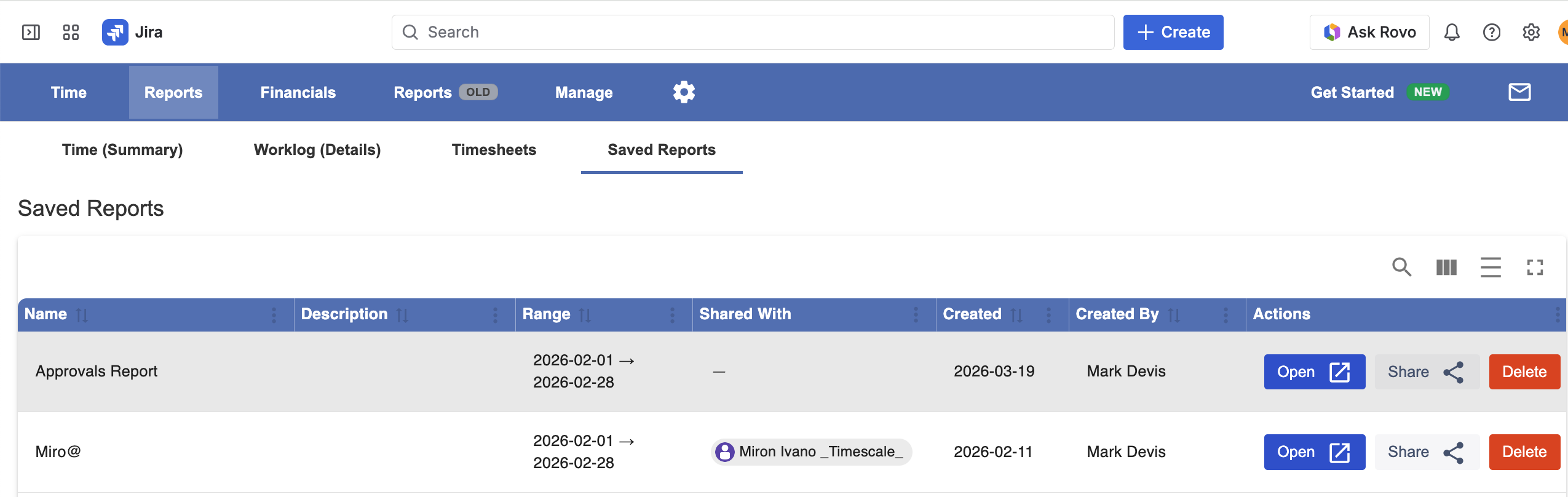Delete the Miro@ report

click(1524, 452)
